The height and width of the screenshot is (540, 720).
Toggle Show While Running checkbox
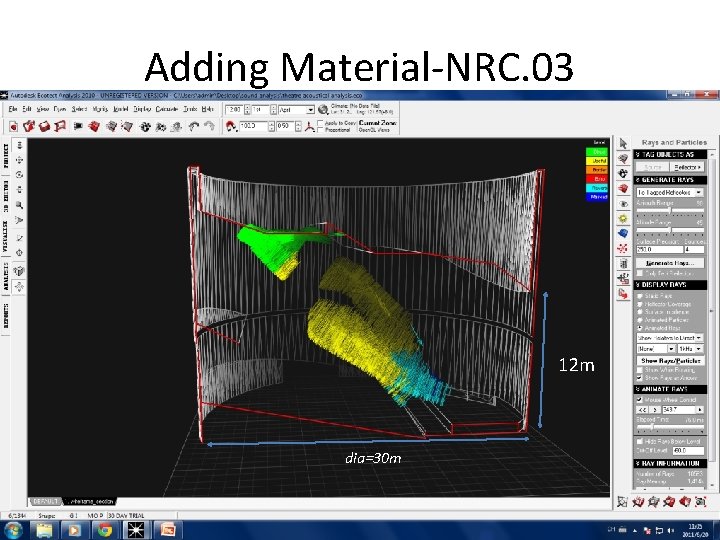tap(640, 370)
